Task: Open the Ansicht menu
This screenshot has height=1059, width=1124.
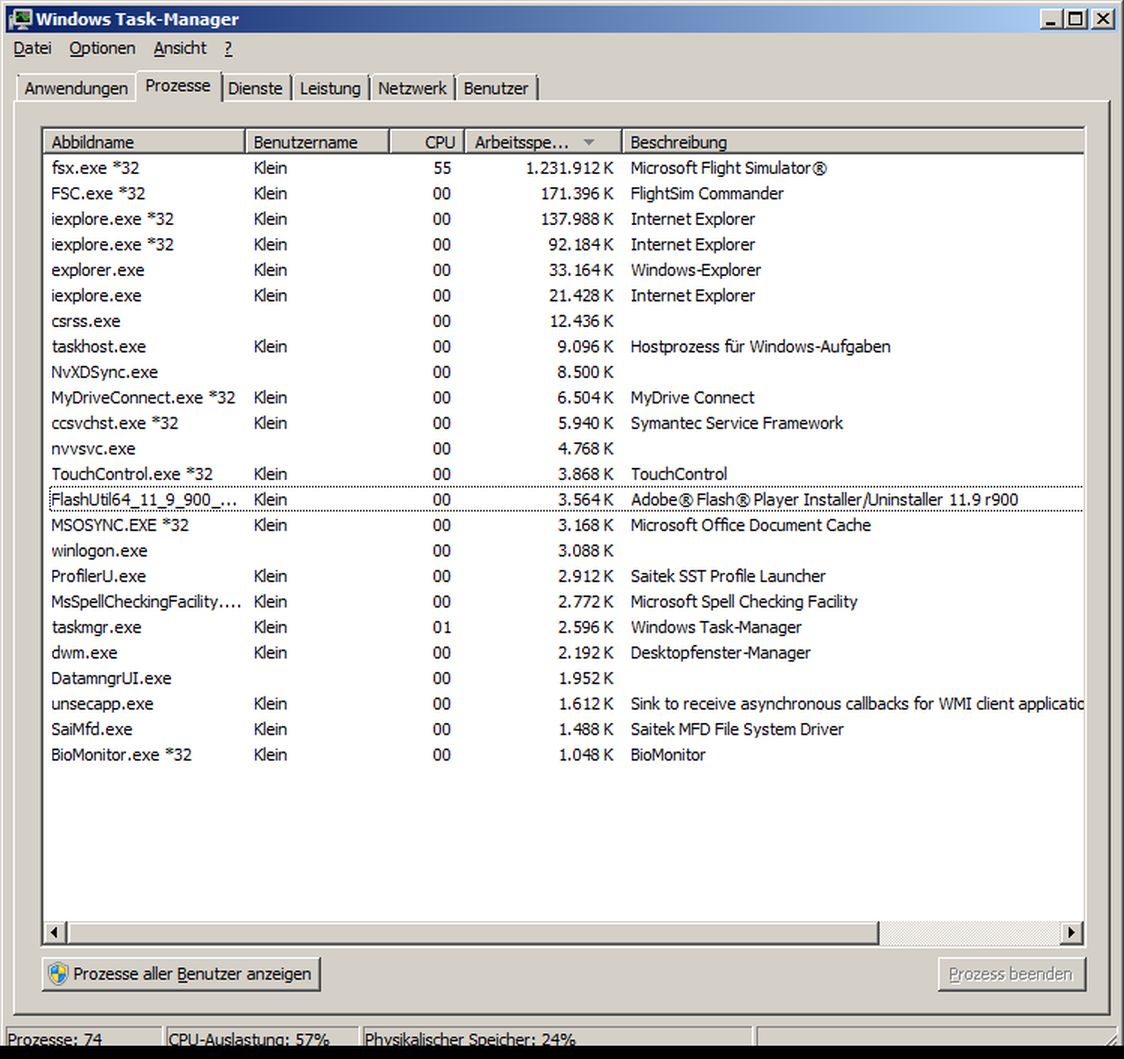Action: click(180, 48)
